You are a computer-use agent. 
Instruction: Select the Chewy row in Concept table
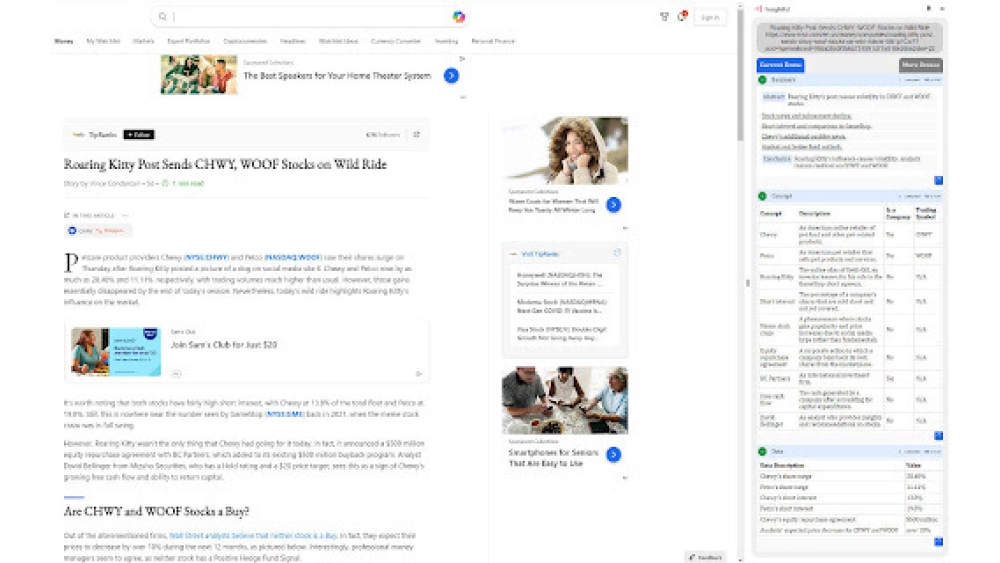[x=849, y=235]
